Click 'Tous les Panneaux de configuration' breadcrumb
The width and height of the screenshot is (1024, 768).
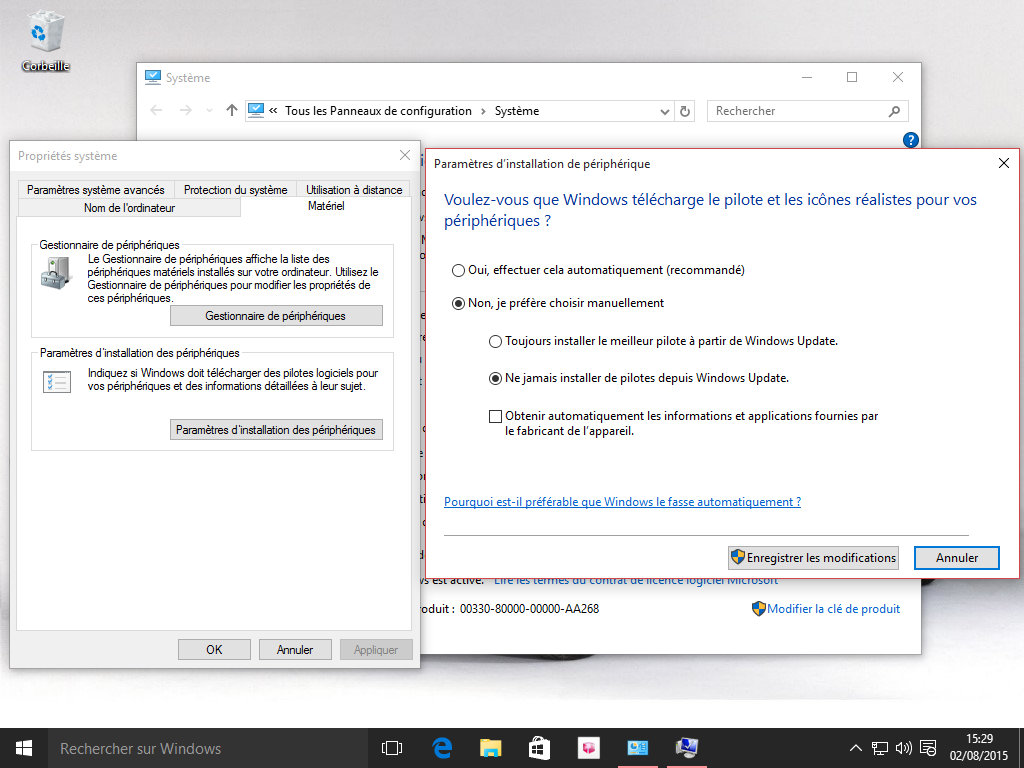pos(378,111)
